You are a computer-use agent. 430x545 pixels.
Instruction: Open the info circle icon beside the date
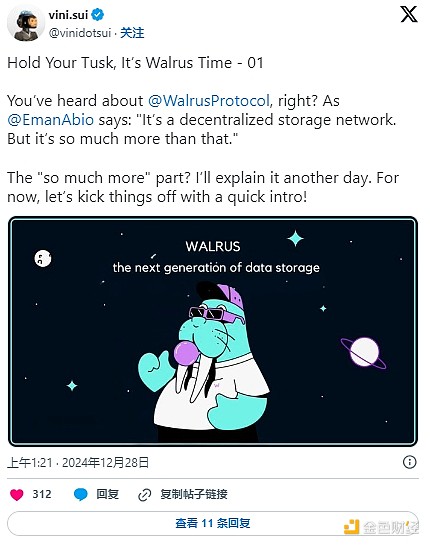pos(409,462)
